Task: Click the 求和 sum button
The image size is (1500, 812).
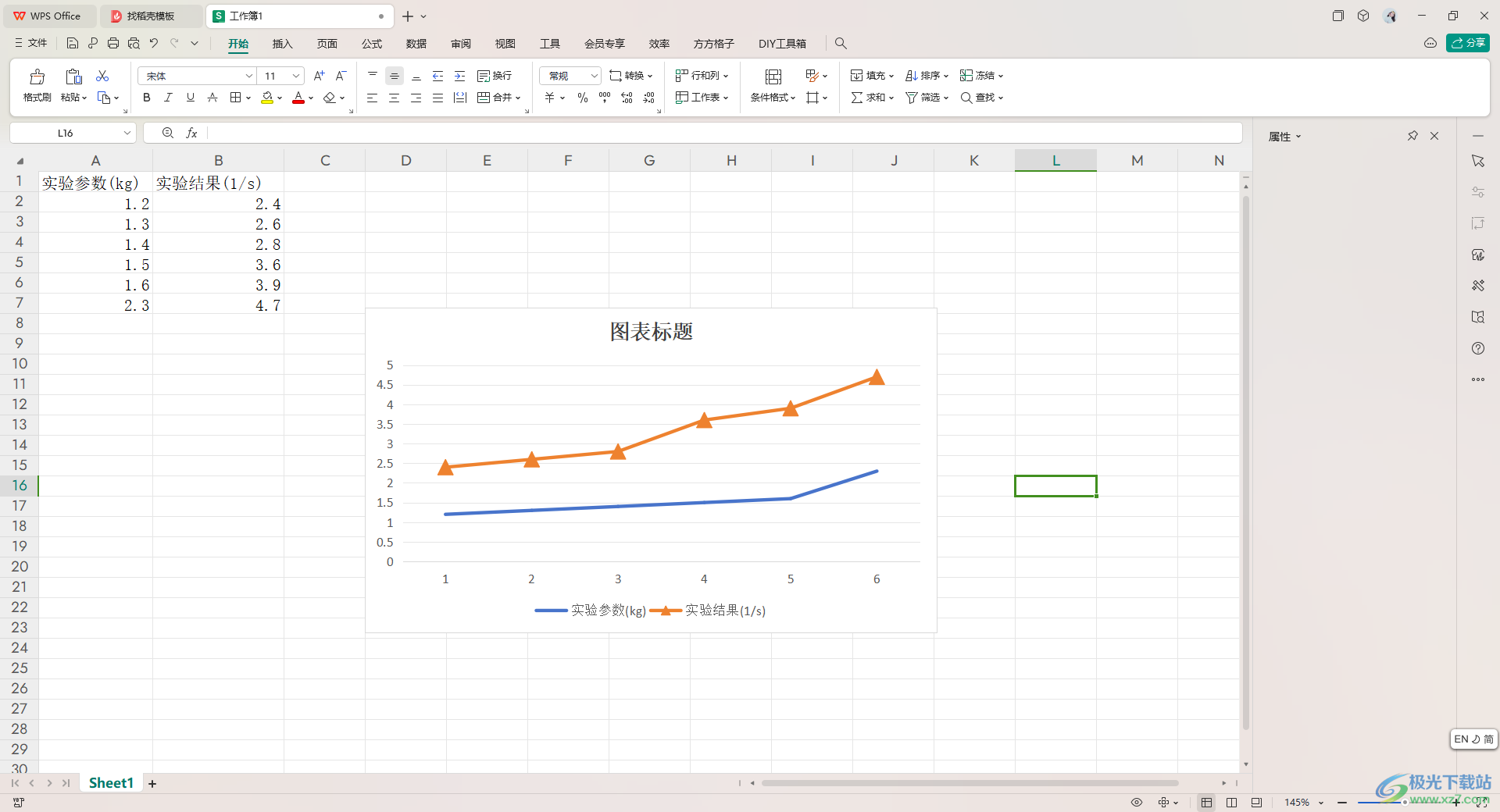Action: tap(872, 98)
